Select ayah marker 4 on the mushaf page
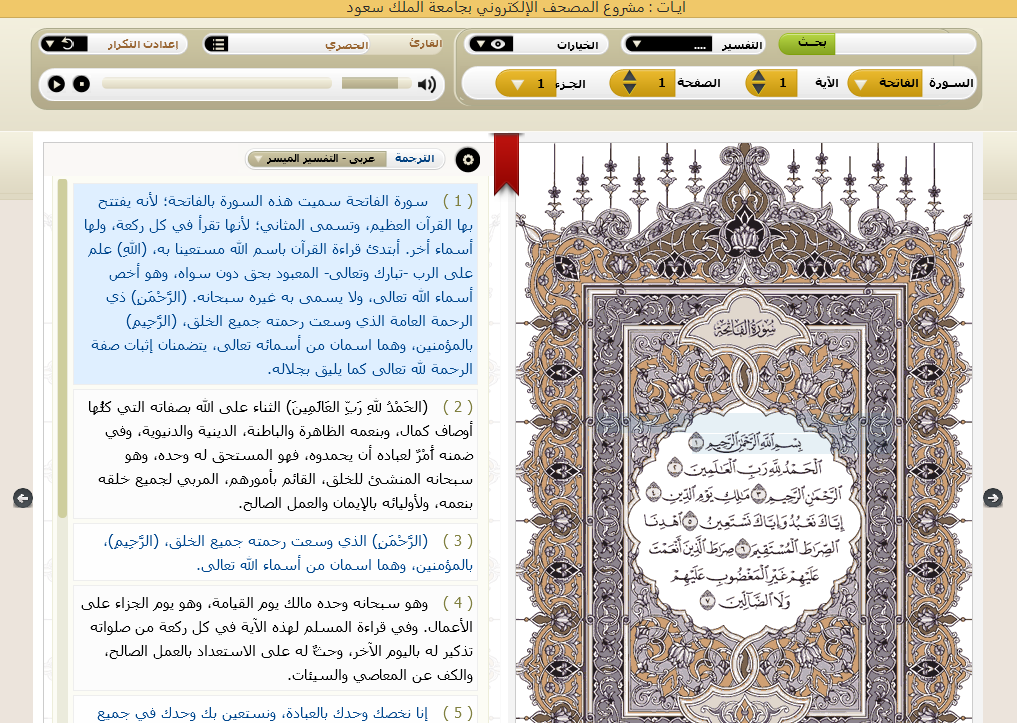Viewport: 1017px width, 723px height. click(654, 494)
